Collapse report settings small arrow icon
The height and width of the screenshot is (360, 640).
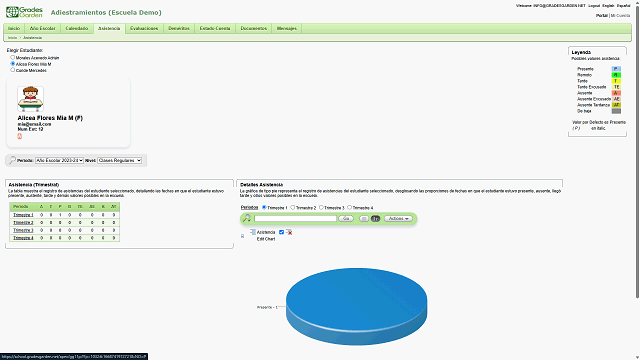click(x=242, y=236)
